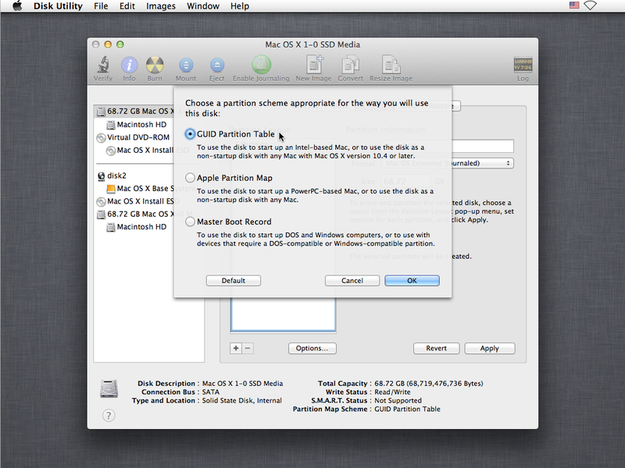Select the first 68.72 GB Mac OS X disk
Screen dimensions: 625x468
(x=135, y=111)
